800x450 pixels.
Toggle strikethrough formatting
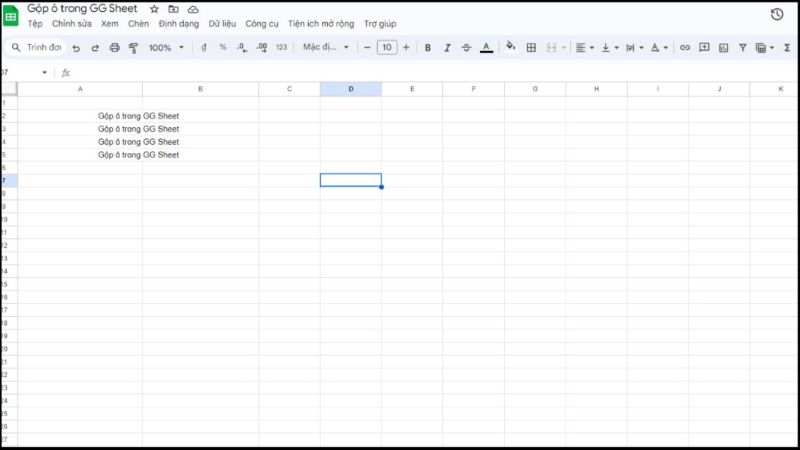point(466,47)
